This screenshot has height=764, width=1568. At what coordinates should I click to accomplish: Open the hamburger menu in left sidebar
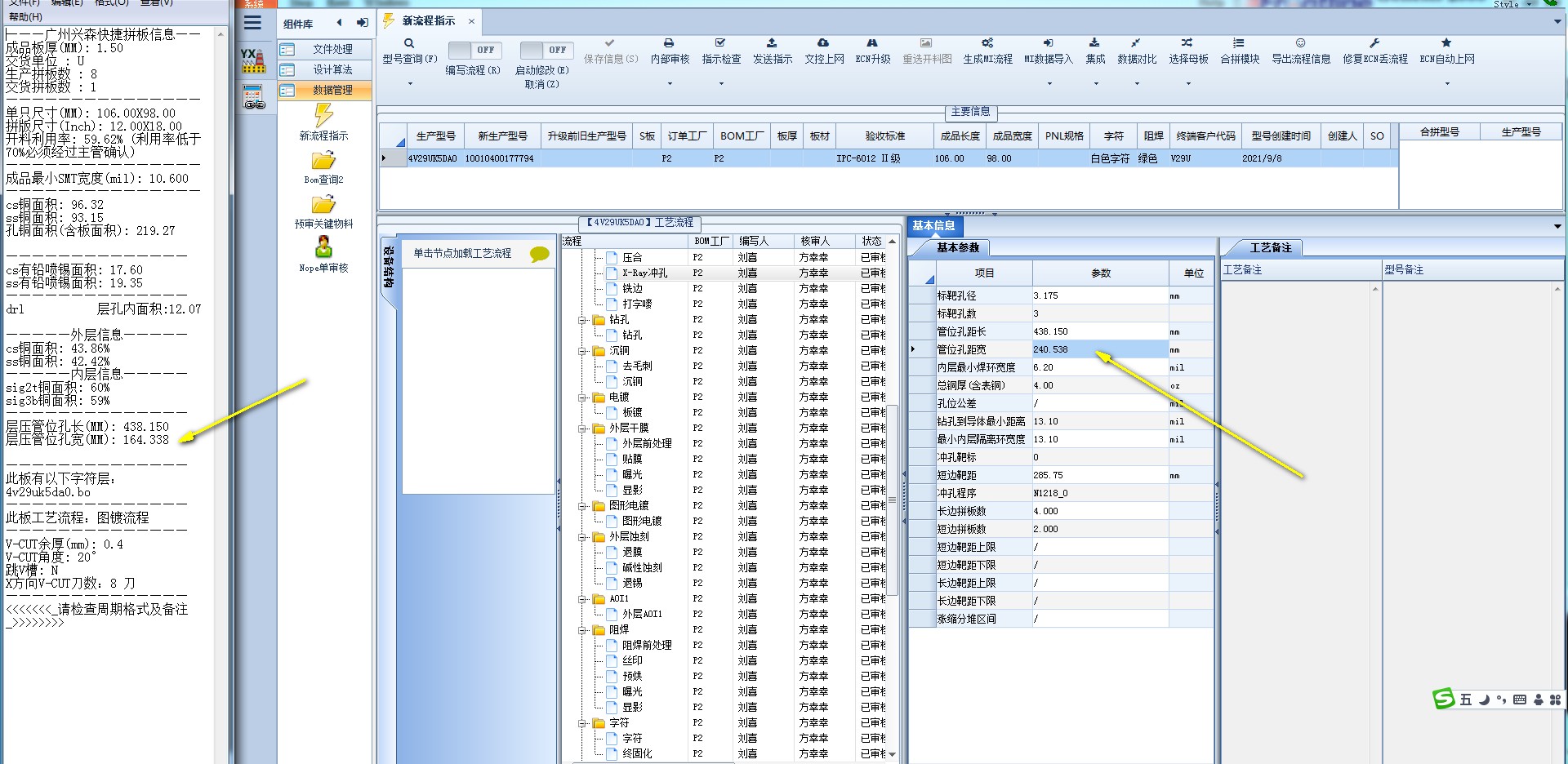(x=253, y=23)
